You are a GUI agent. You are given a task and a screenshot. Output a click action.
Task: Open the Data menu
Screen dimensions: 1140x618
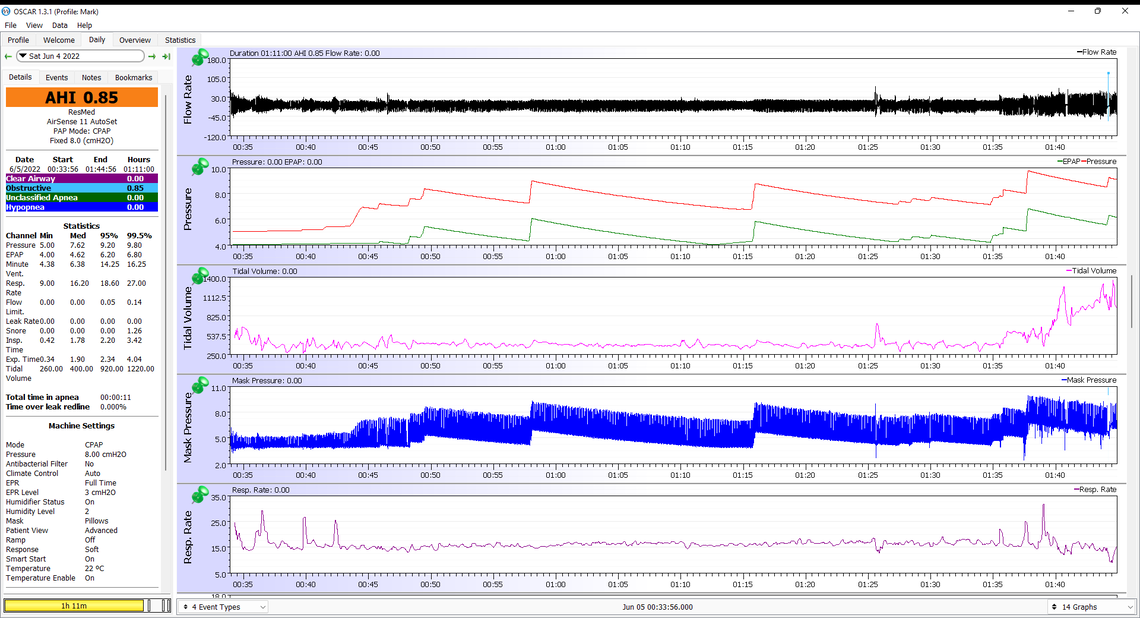(x=60, y=25)
